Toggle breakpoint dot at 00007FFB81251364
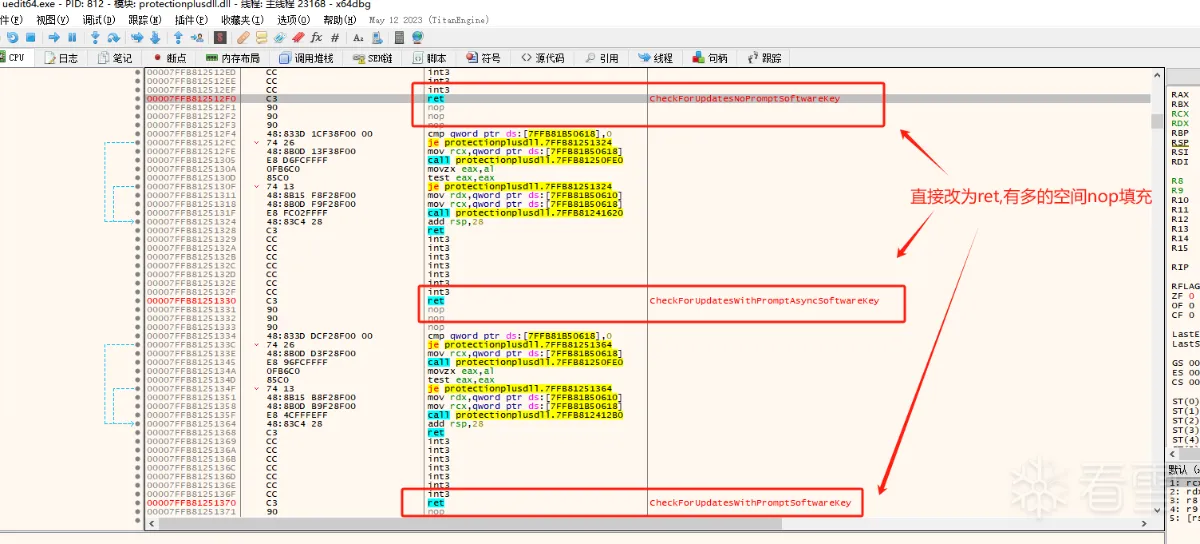1200x544 pixels. [x=138, y=424]
